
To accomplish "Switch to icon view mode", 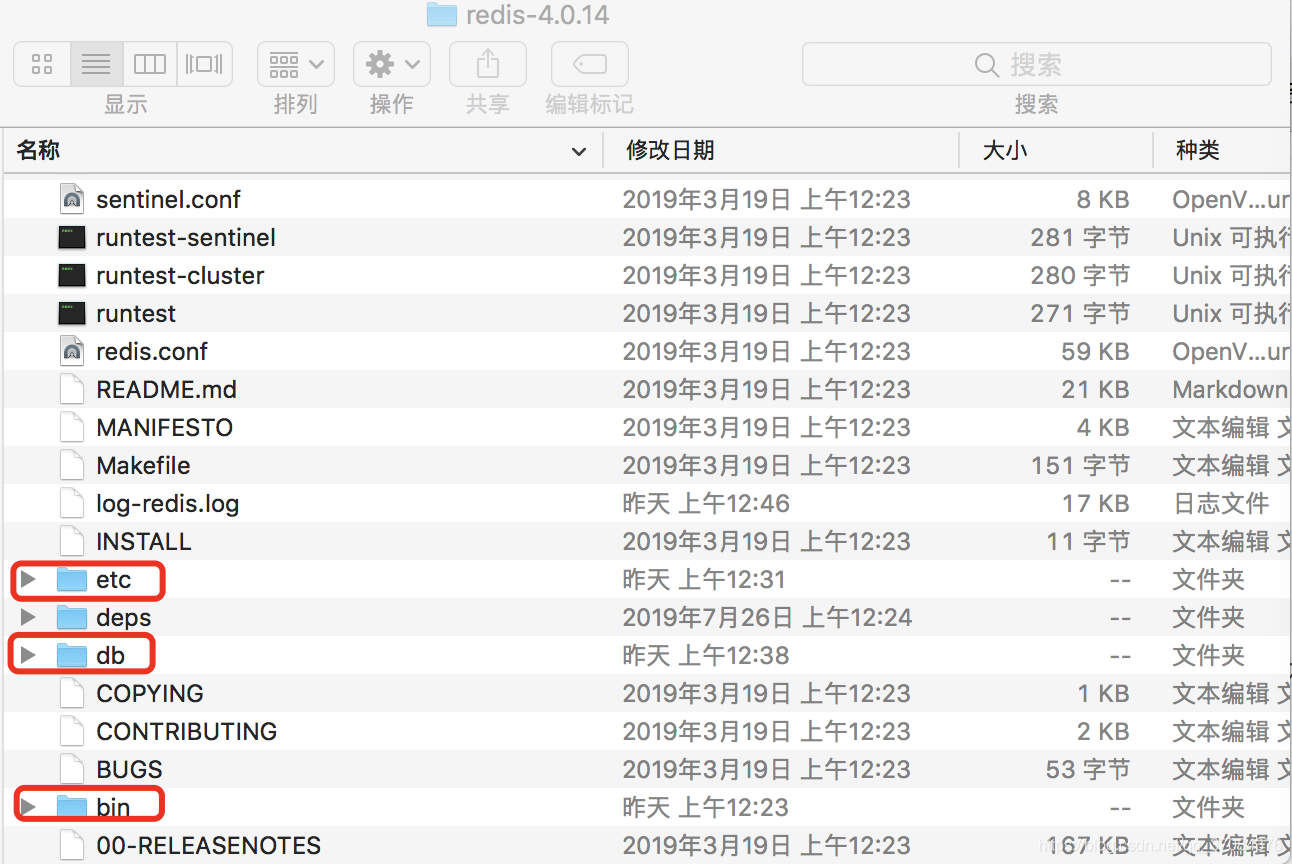I will [x=42, y=65].
